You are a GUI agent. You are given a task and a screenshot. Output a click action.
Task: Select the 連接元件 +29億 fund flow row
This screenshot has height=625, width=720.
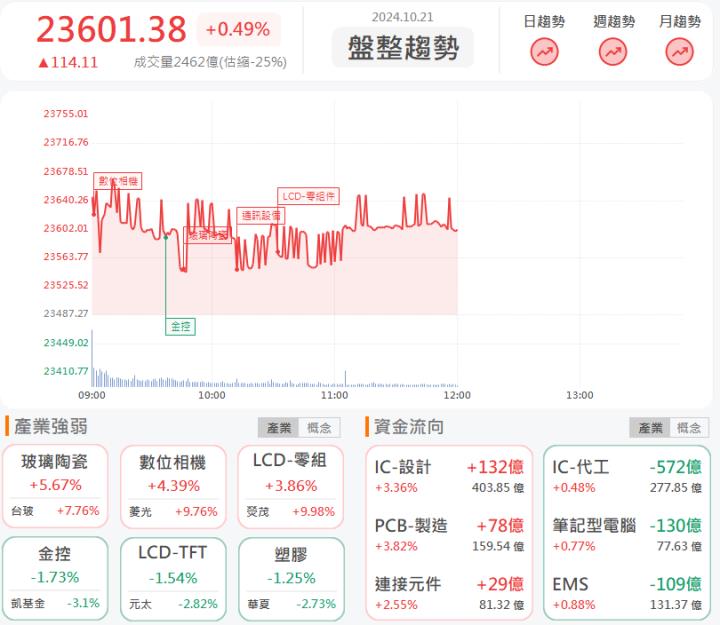click(x=449, y=593)
